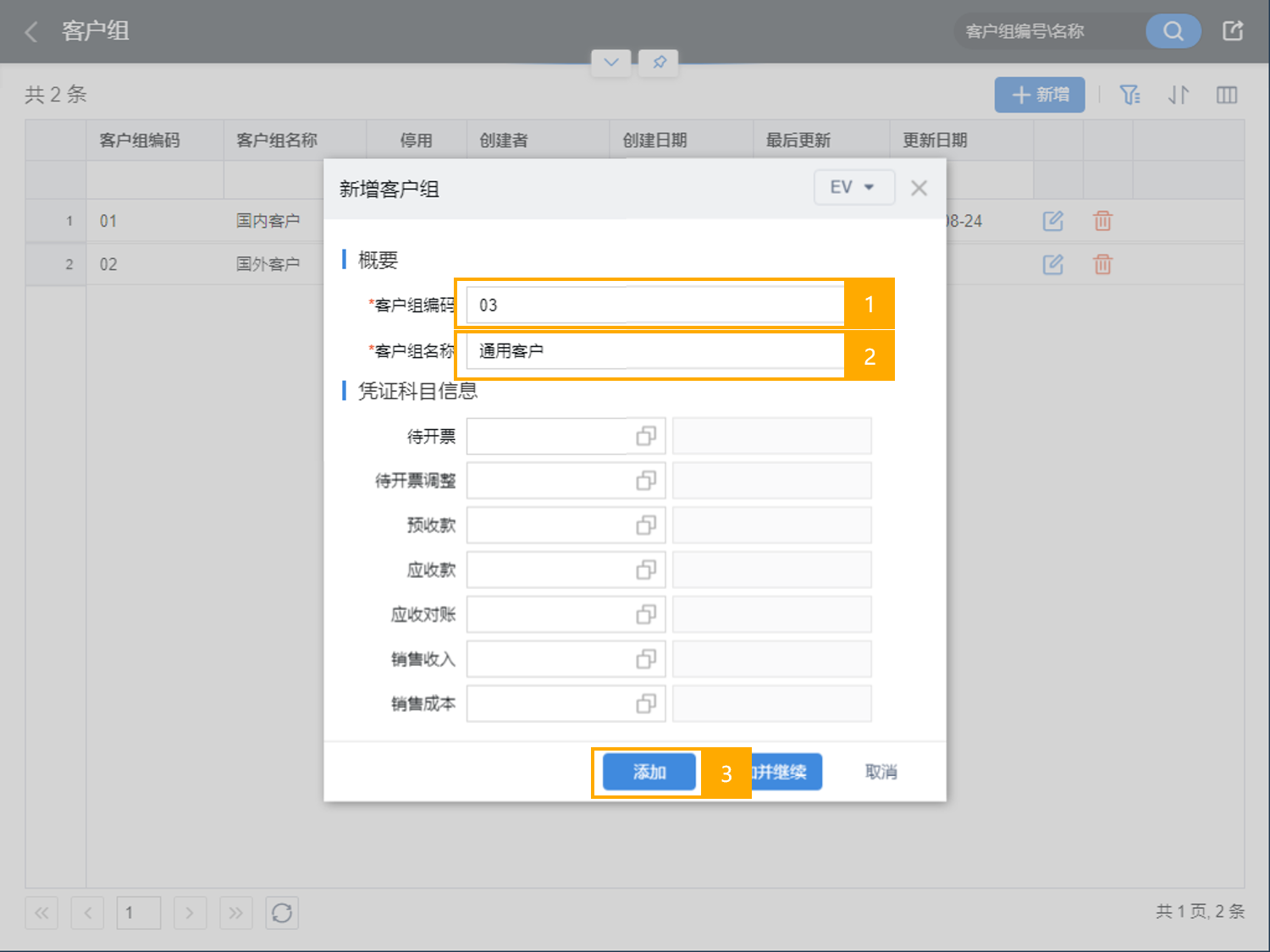Open the export/share icon in header
The width and height of the screenshot is (1270, 952).
point(1233,31)
